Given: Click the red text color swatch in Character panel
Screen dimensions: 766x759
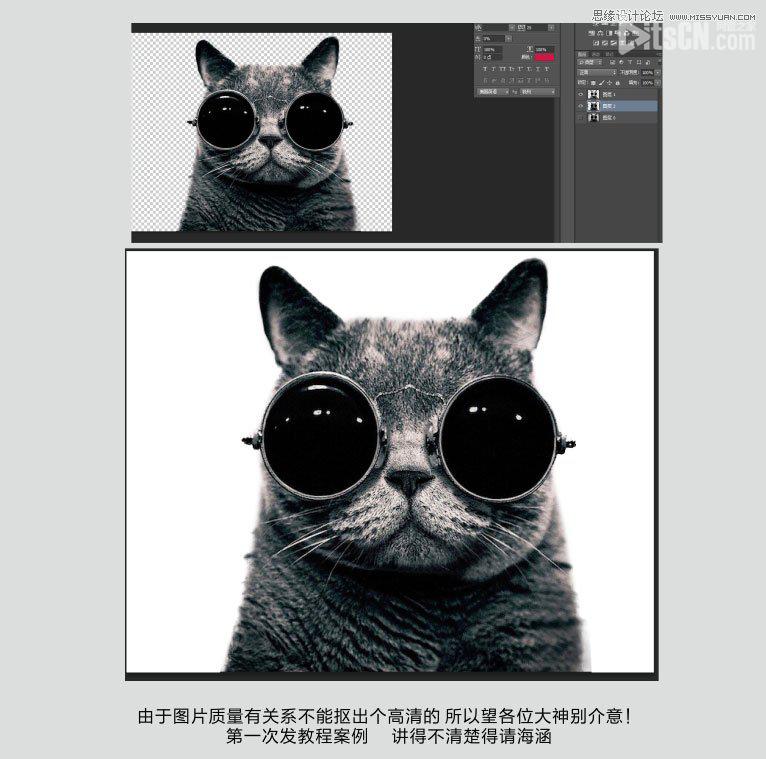Looking at the screenshot, I should click(544, 58).
